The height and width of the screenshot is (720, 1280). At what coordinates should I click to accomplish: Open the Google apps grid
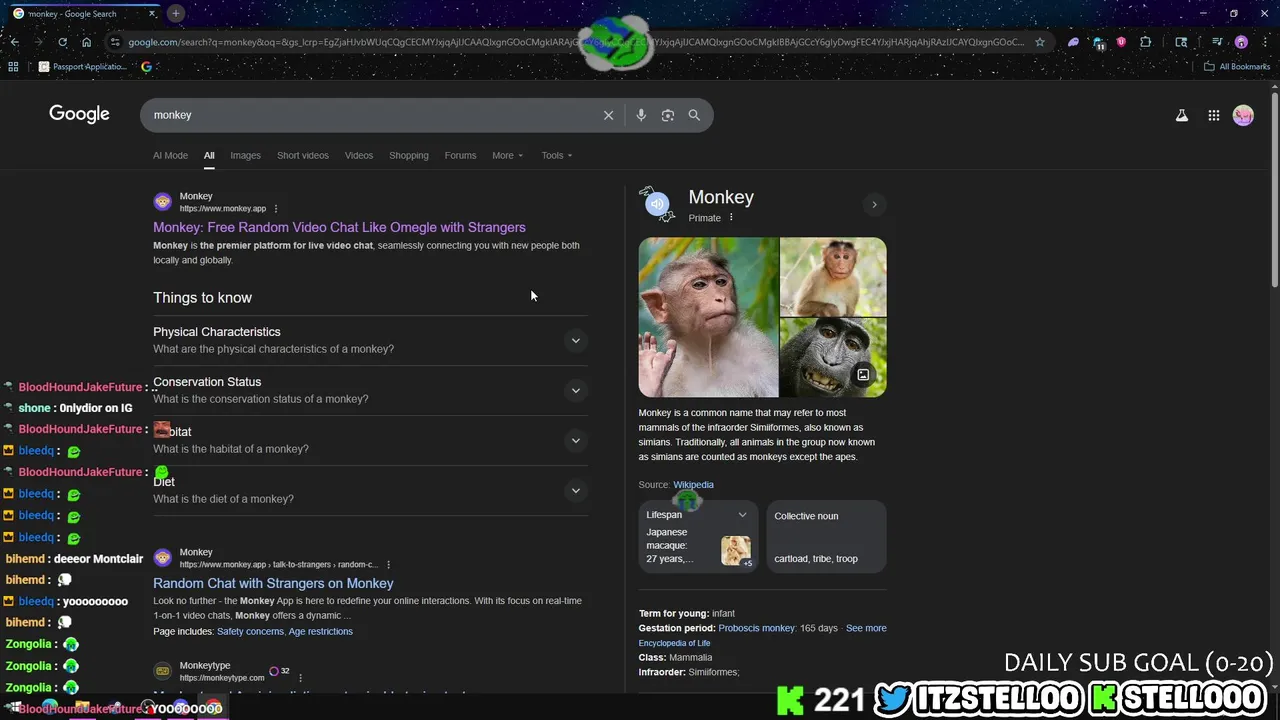click(1214, 115)
